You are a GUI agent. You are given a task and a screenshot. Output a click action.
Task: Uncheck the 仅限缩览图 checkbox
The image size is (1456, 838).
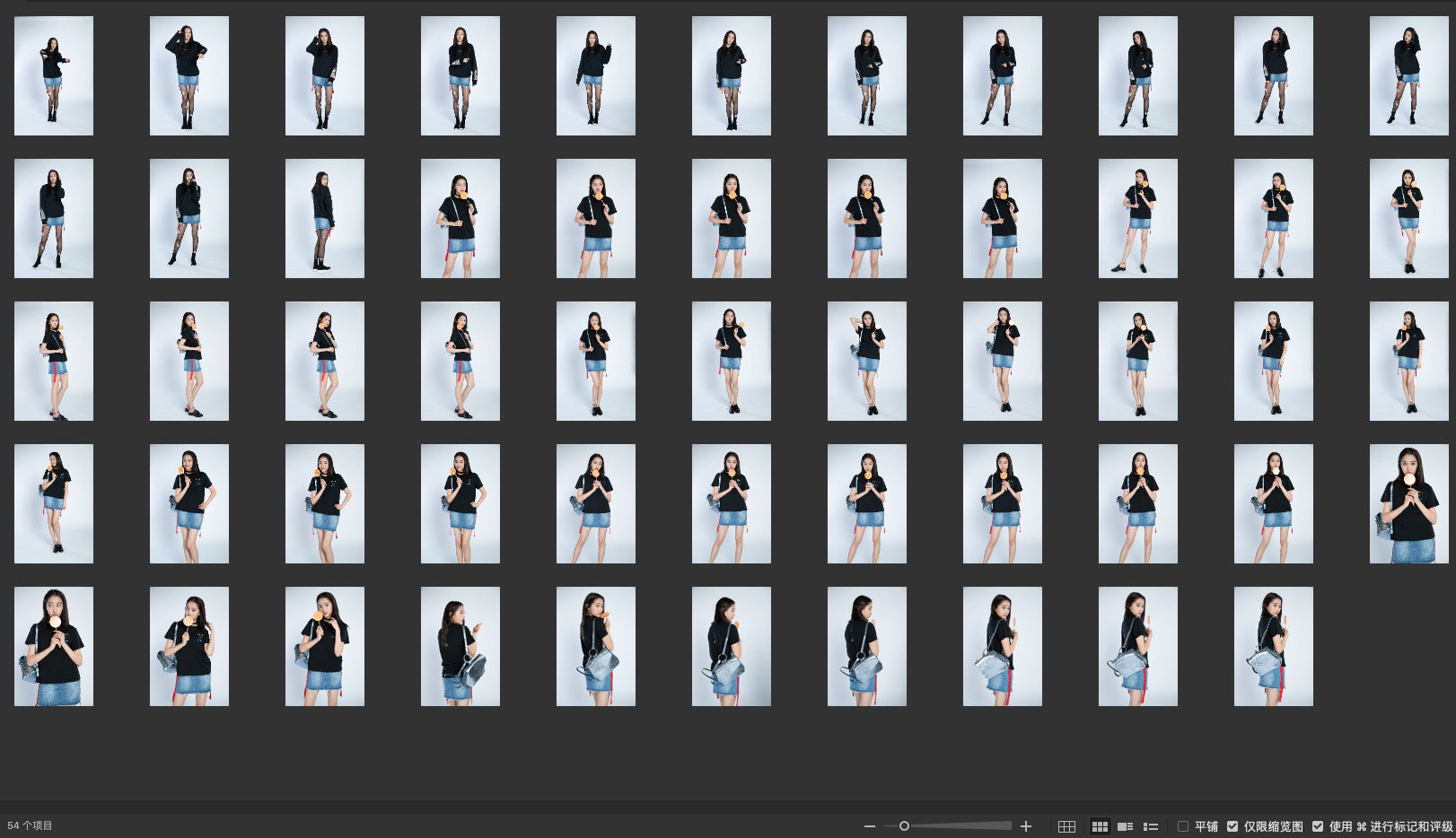[x=1232, y=826]
